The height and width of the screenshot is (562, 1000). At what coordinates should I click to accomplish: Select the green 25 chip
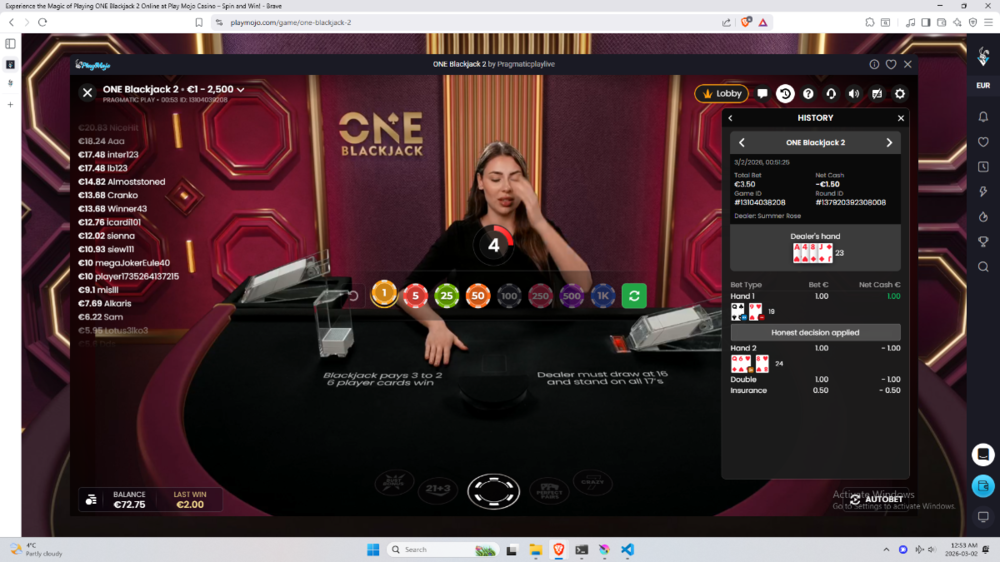click(446, 295)
